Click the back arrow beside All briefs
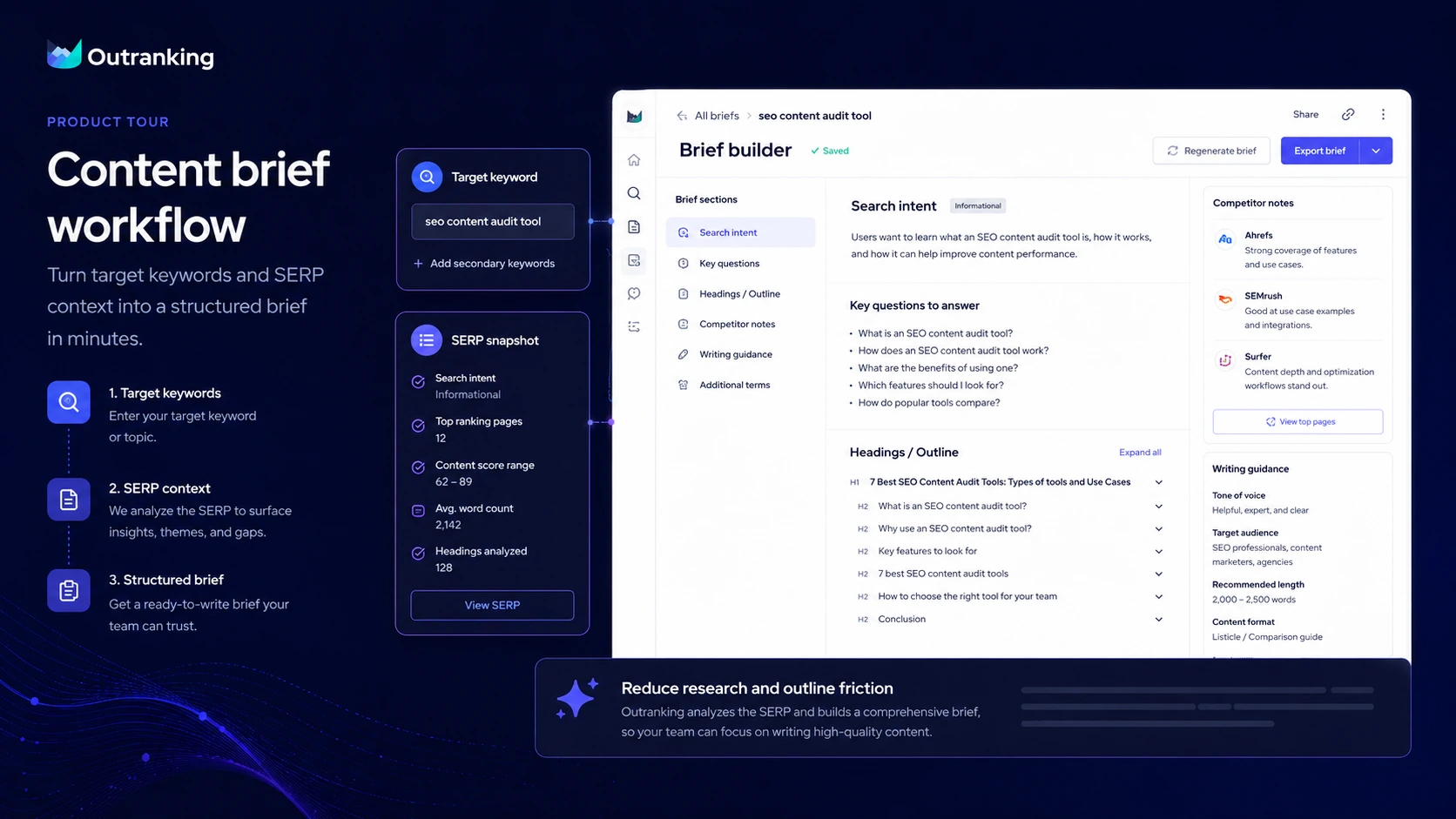Screen dimensions: 1456x819 point(682,116)
